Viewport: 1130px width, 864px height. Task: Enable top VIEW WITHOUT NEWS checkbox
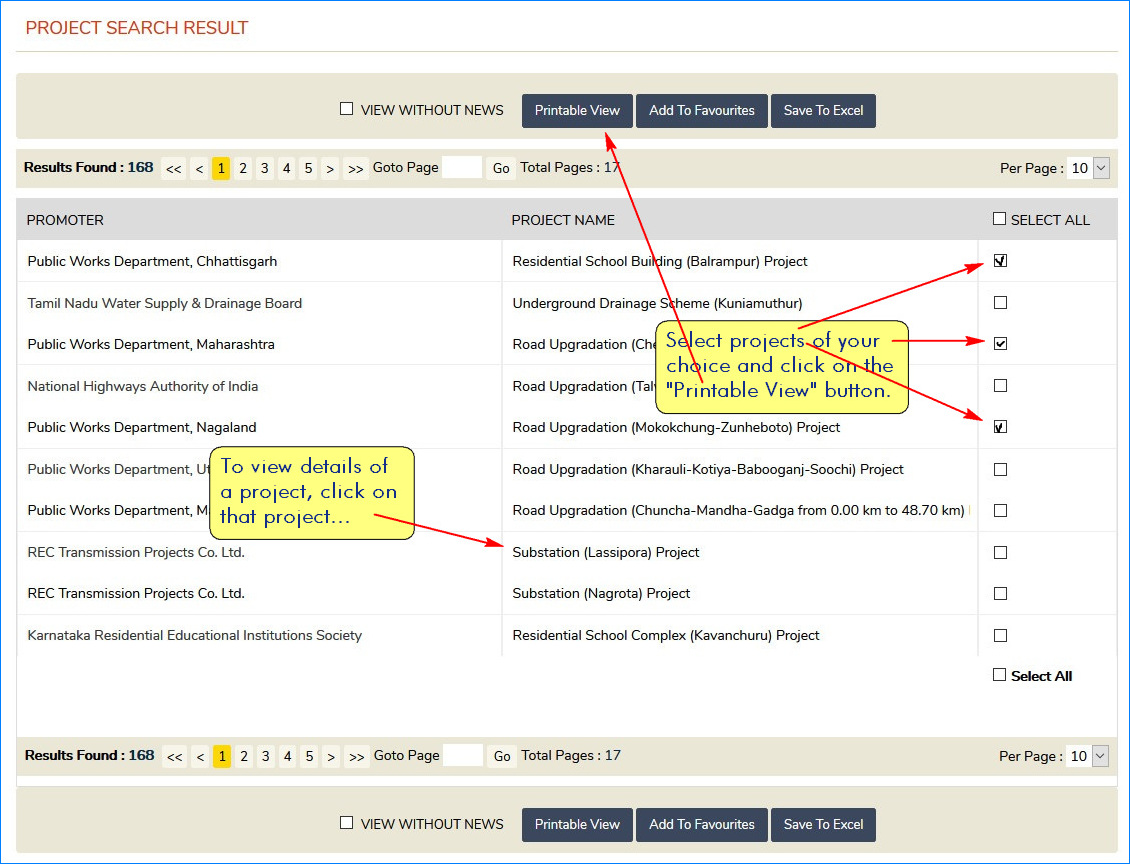pos(346,109)
